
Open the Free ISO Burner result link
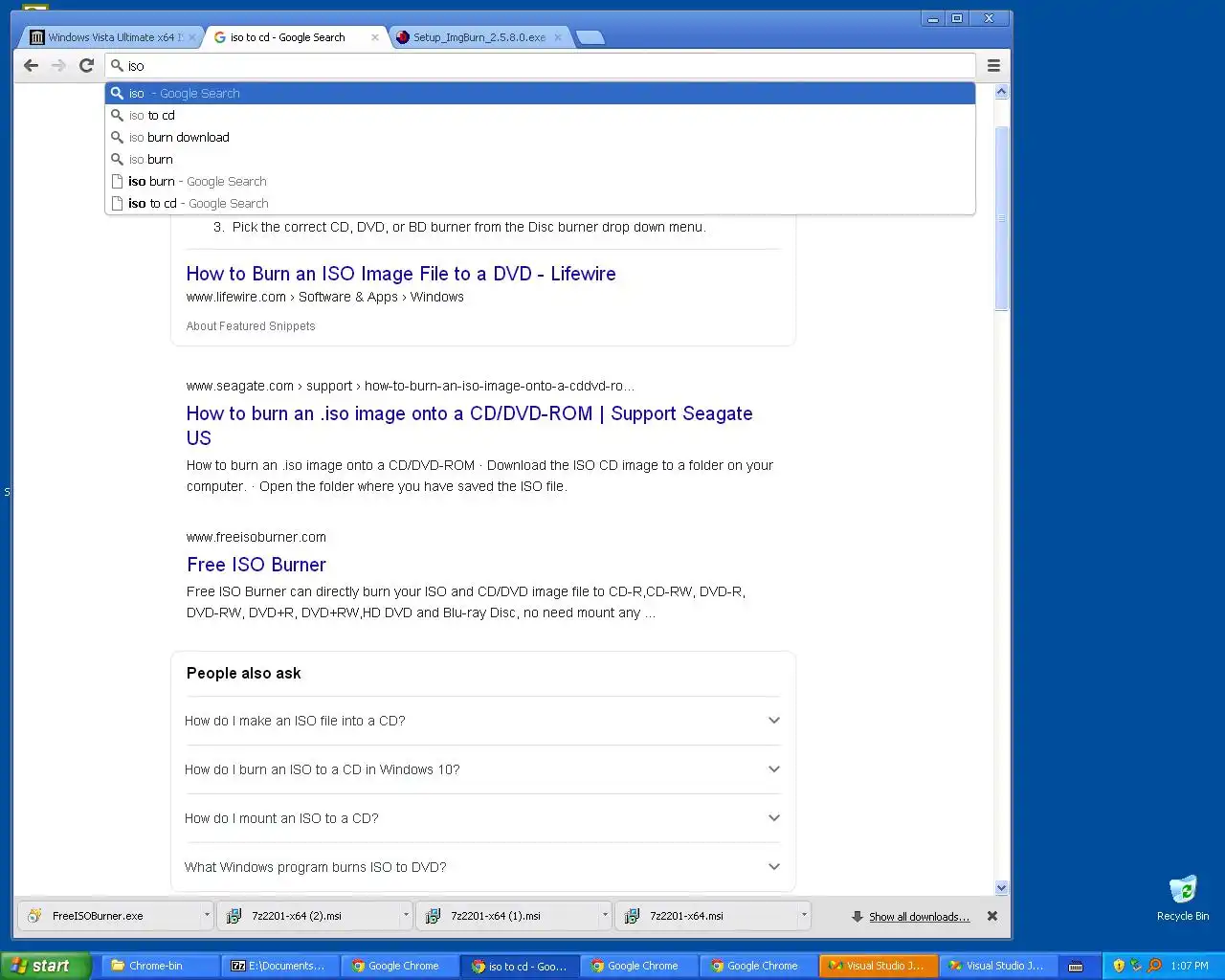click(256, 565)
